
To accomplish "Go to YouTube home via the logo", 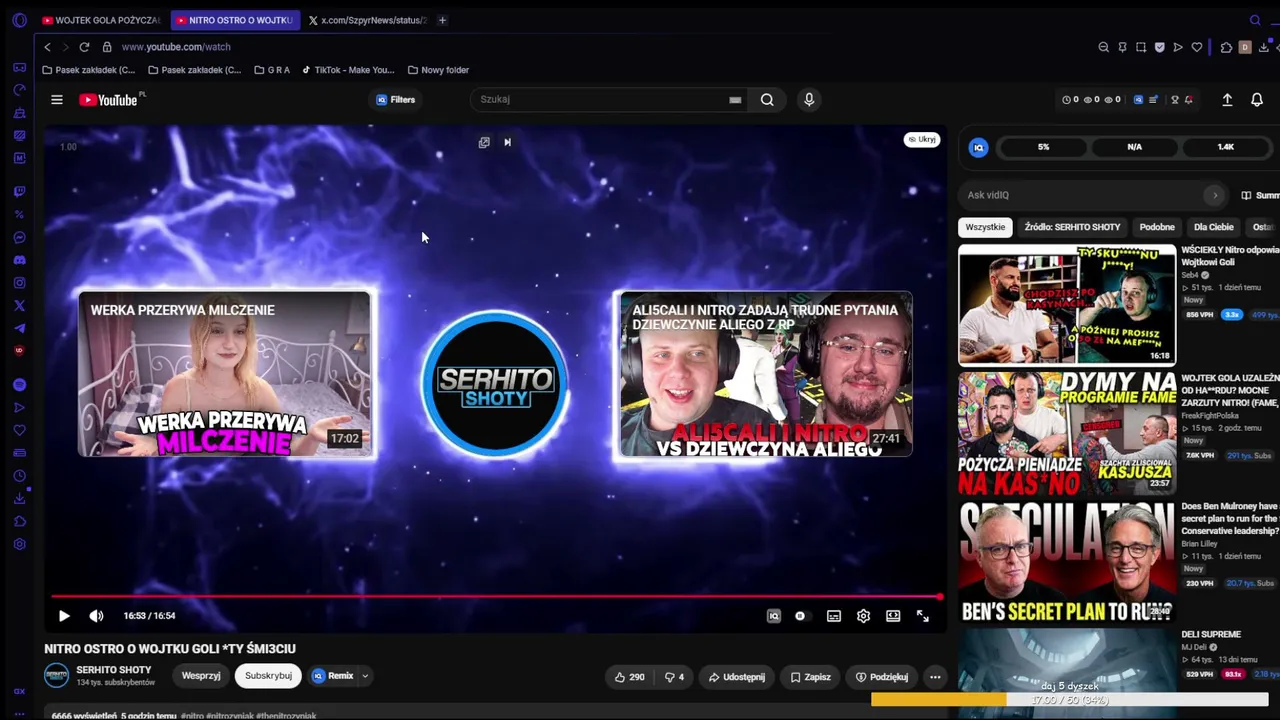I will pos(108,100).
